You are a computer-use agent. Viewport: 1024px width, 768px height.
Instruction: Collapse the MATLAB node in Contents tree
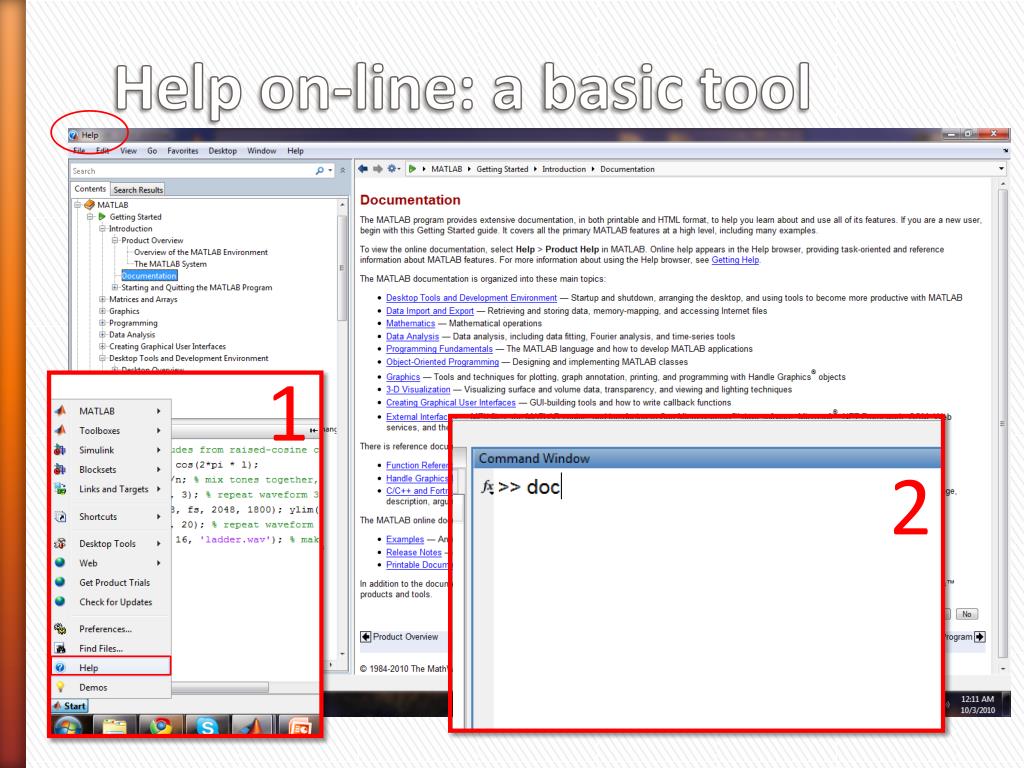click(x=78, y=204)
